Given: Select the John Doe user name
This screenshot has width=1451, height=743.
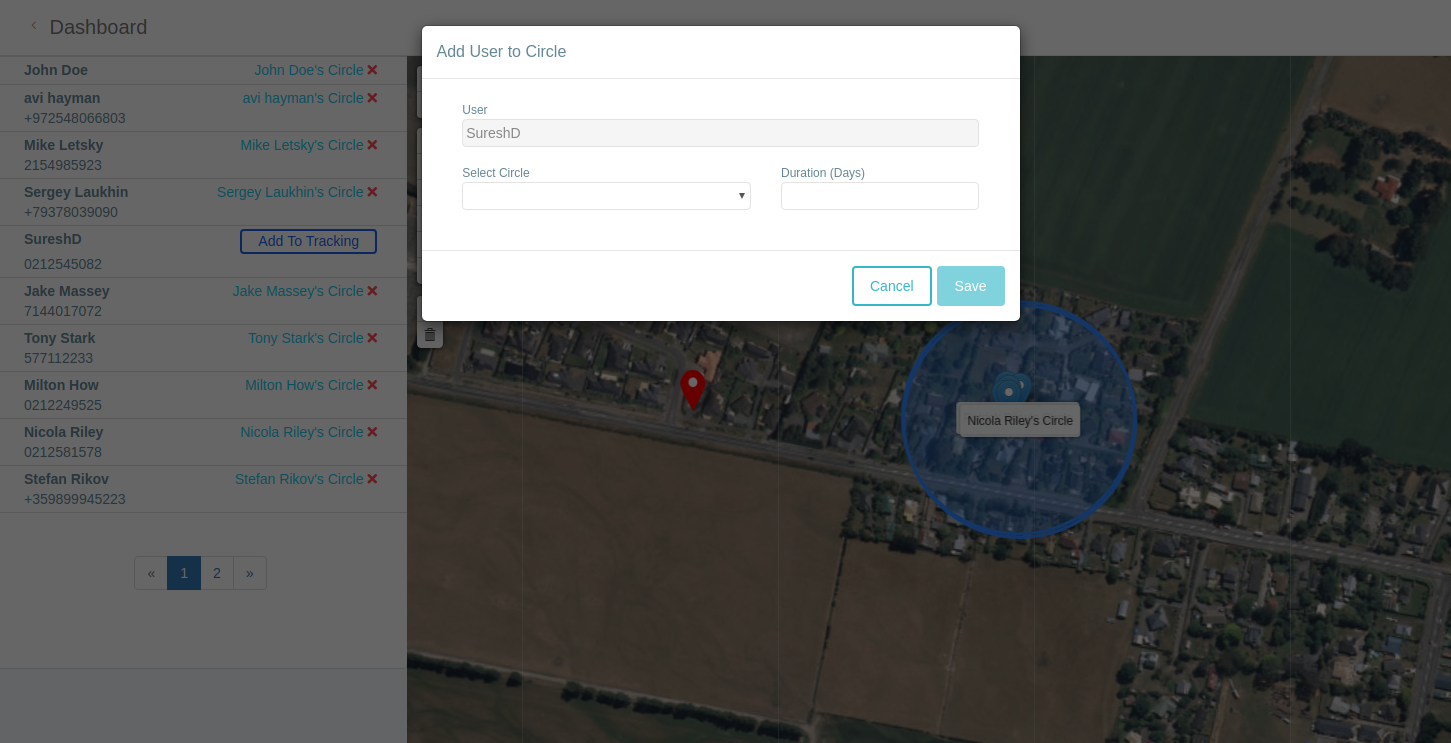Looking at the screenshot, I should [x=56, y=70].
